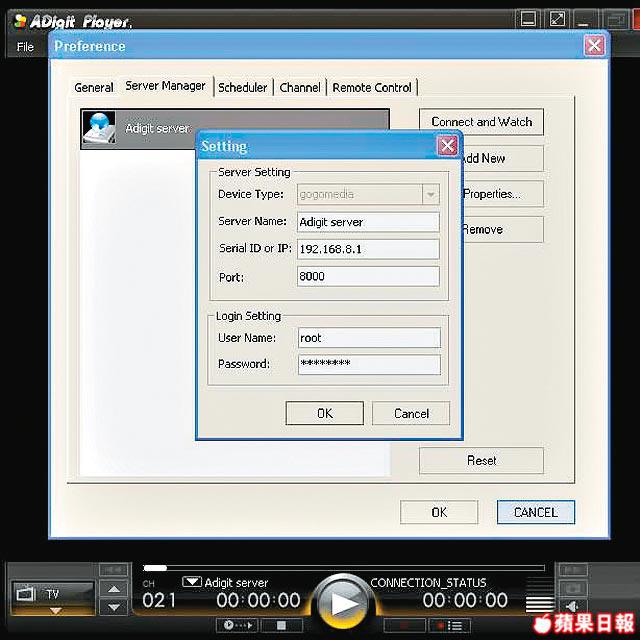Click compact-view icon in player title bar
The width and height of the screenshot is (640, 640).
[528, 18]
